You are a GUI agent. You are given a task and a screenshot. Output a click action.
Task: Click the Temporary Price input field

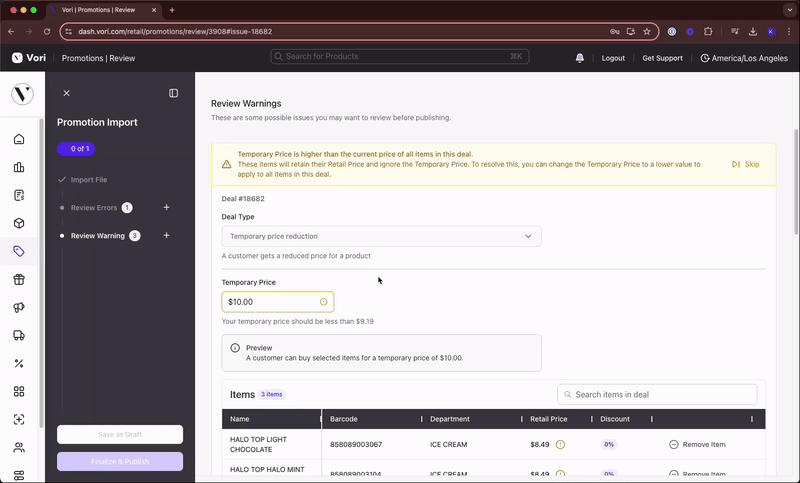coord(278,302)
